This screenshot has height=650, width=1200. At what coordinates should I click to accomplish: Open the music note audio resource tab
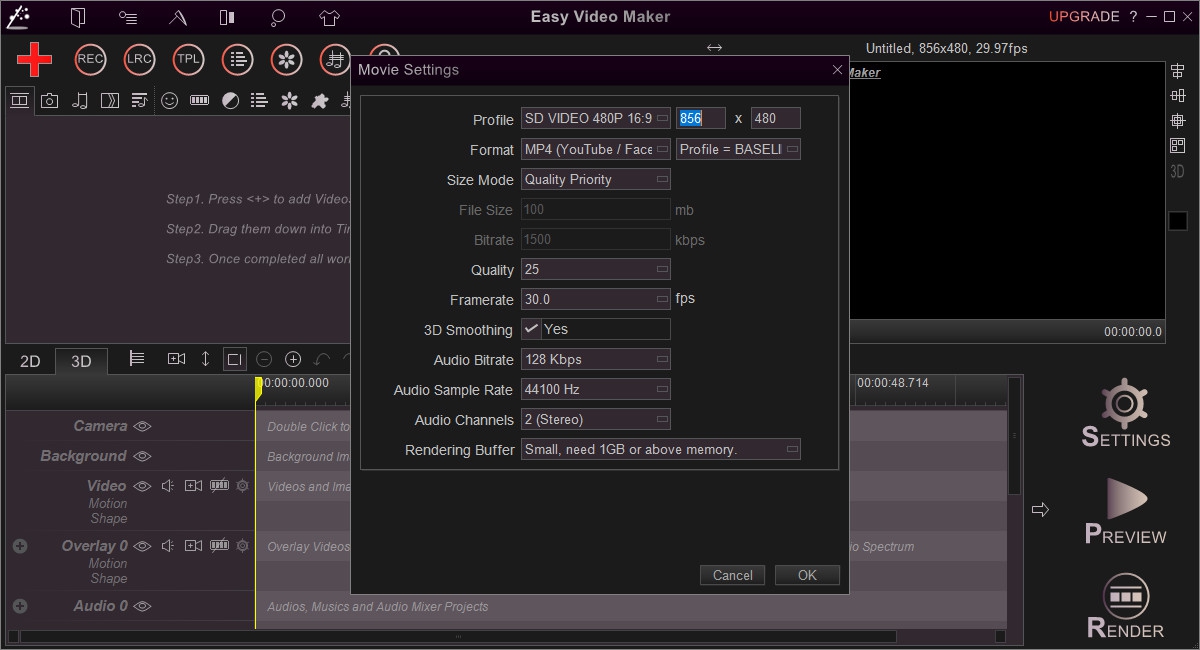coord(80,100)
